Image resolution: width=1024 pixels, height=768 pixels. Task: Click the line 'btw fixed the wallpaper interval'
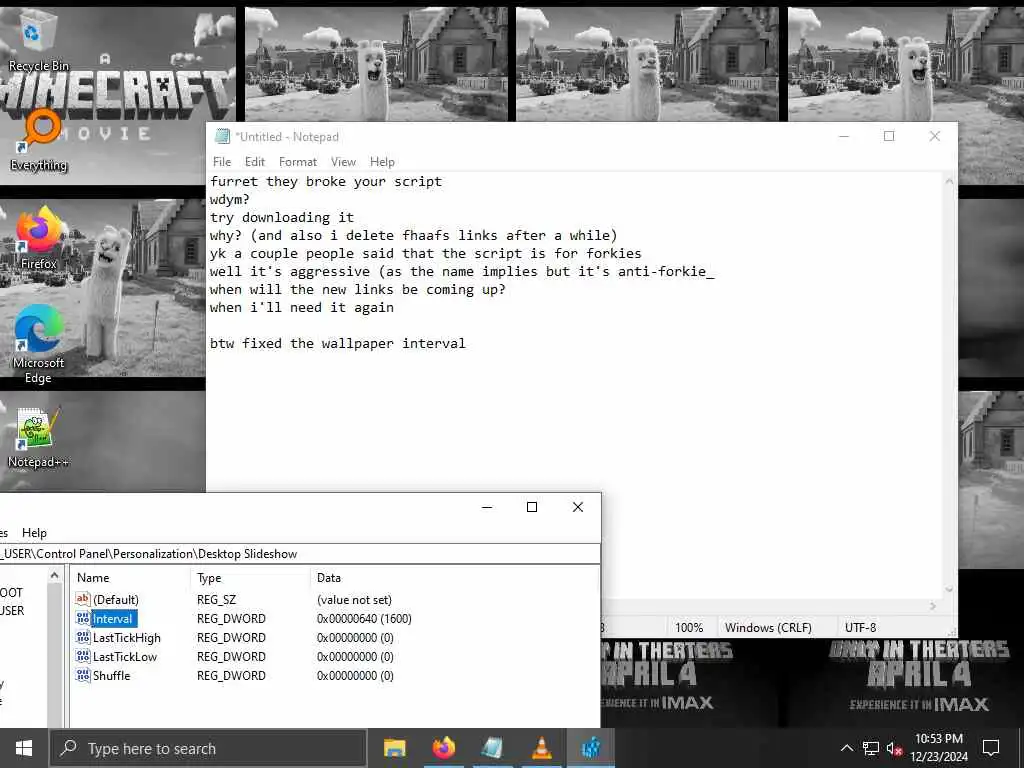[338, 344]
